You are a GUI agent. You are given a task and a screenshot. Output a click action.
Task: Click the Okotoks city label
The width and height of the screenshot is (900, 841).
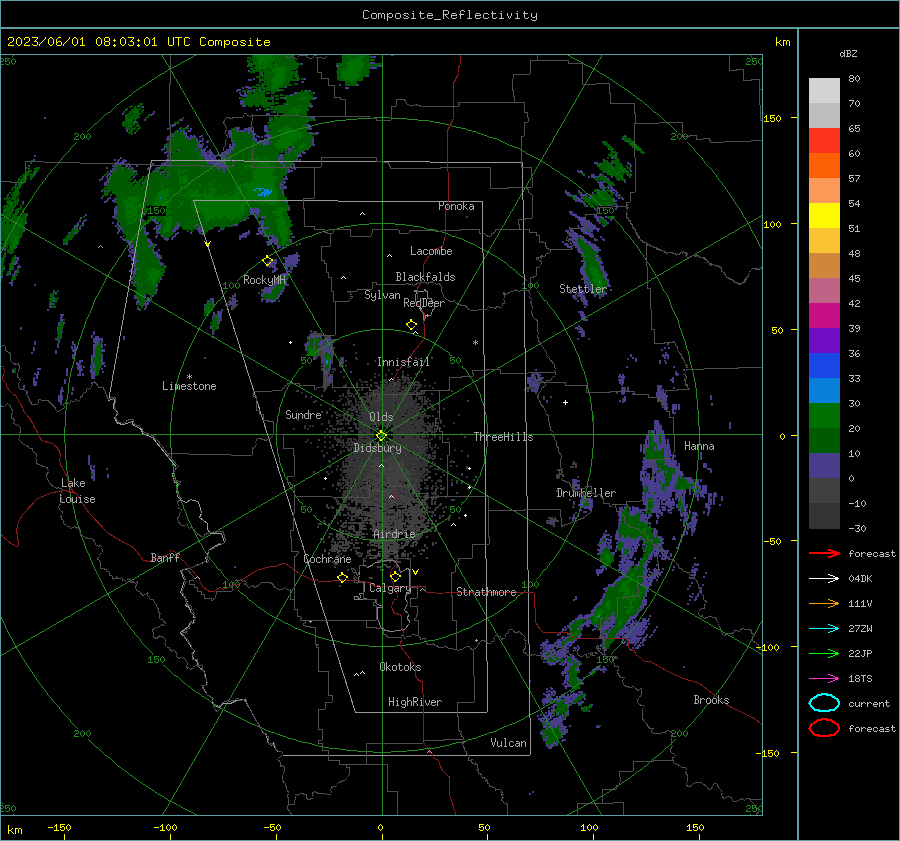pyautogui.click(x=400, y=667)
